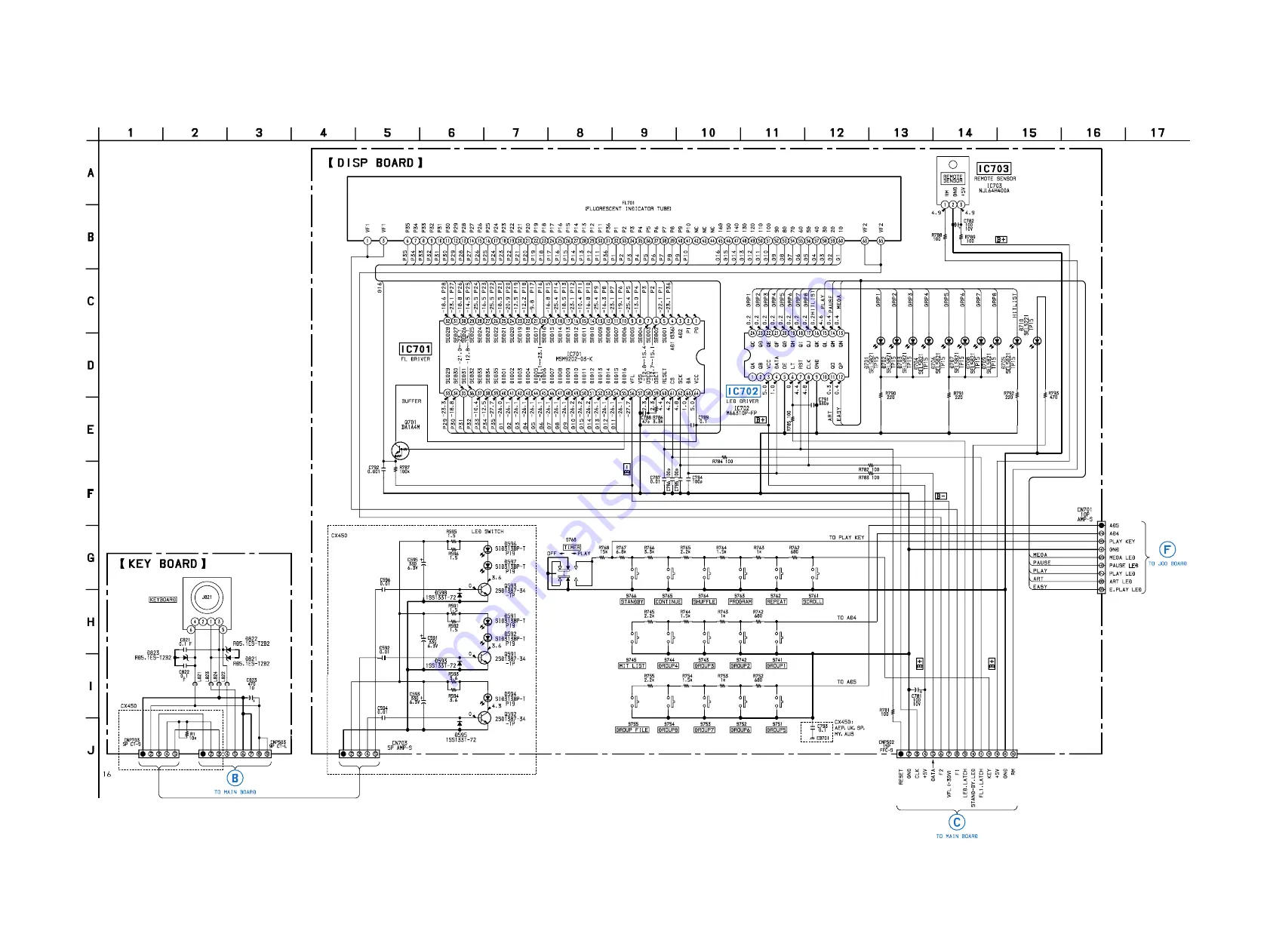Viewport: 1267px width, 952px height.
Task: Click the circled F jog-board connector marker
Action: [x=1167, y=550]
